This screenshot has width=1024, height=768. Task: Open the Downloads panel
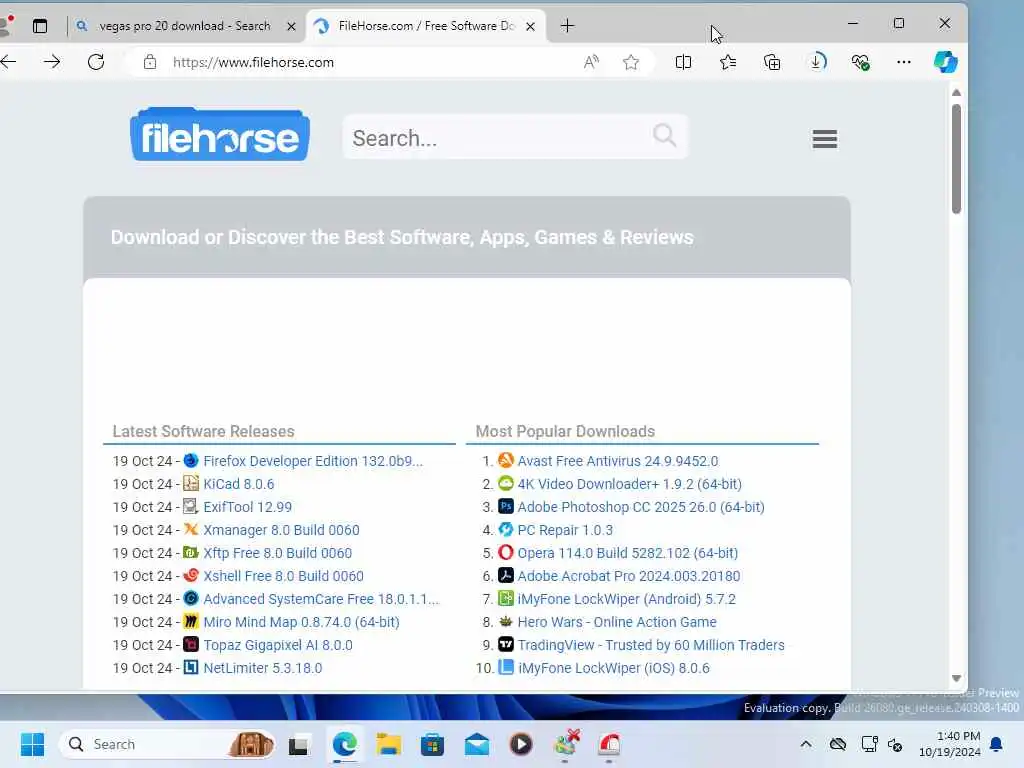816,62
